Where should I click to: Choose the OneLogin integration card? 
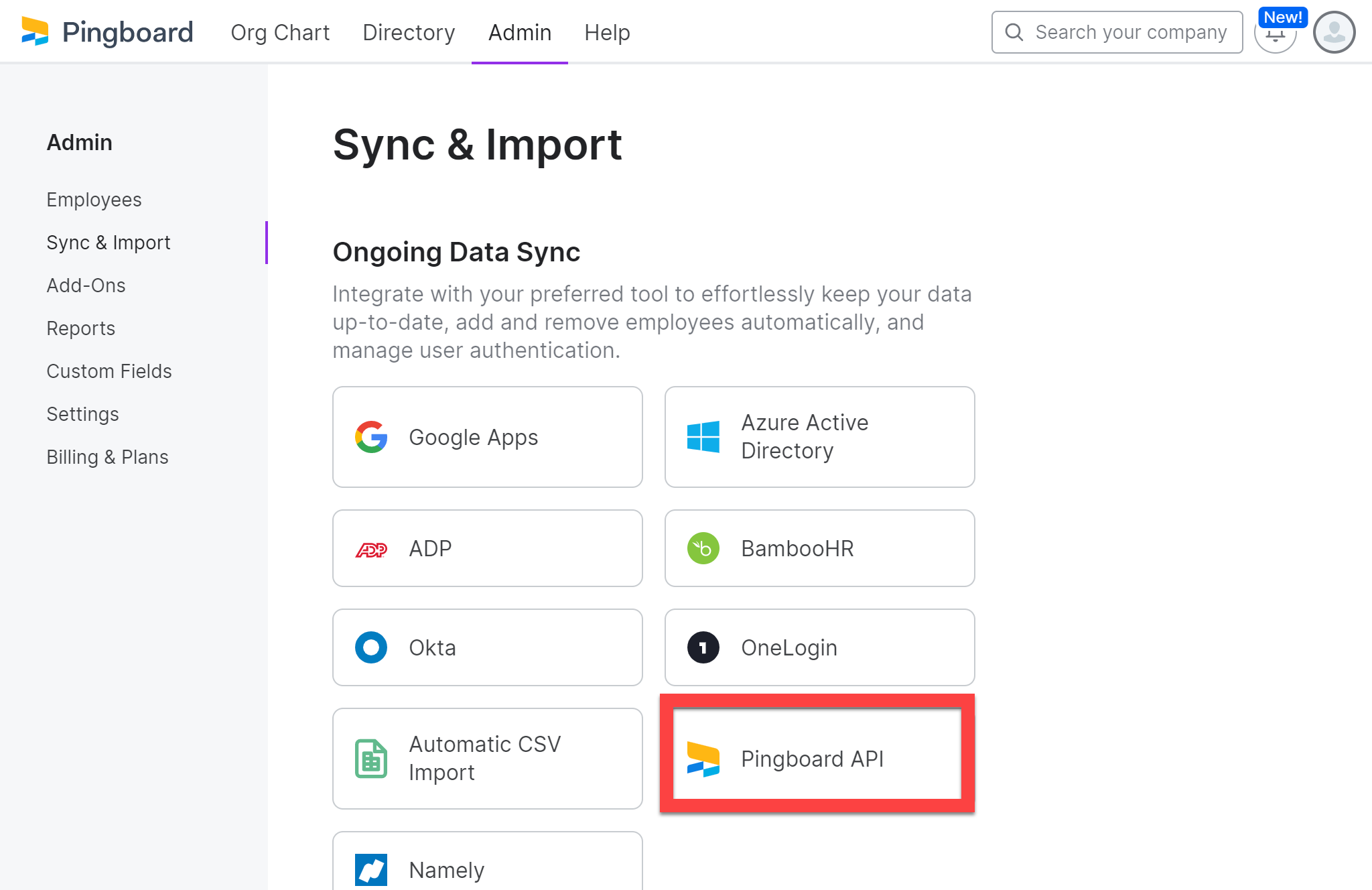coord(820,647)
